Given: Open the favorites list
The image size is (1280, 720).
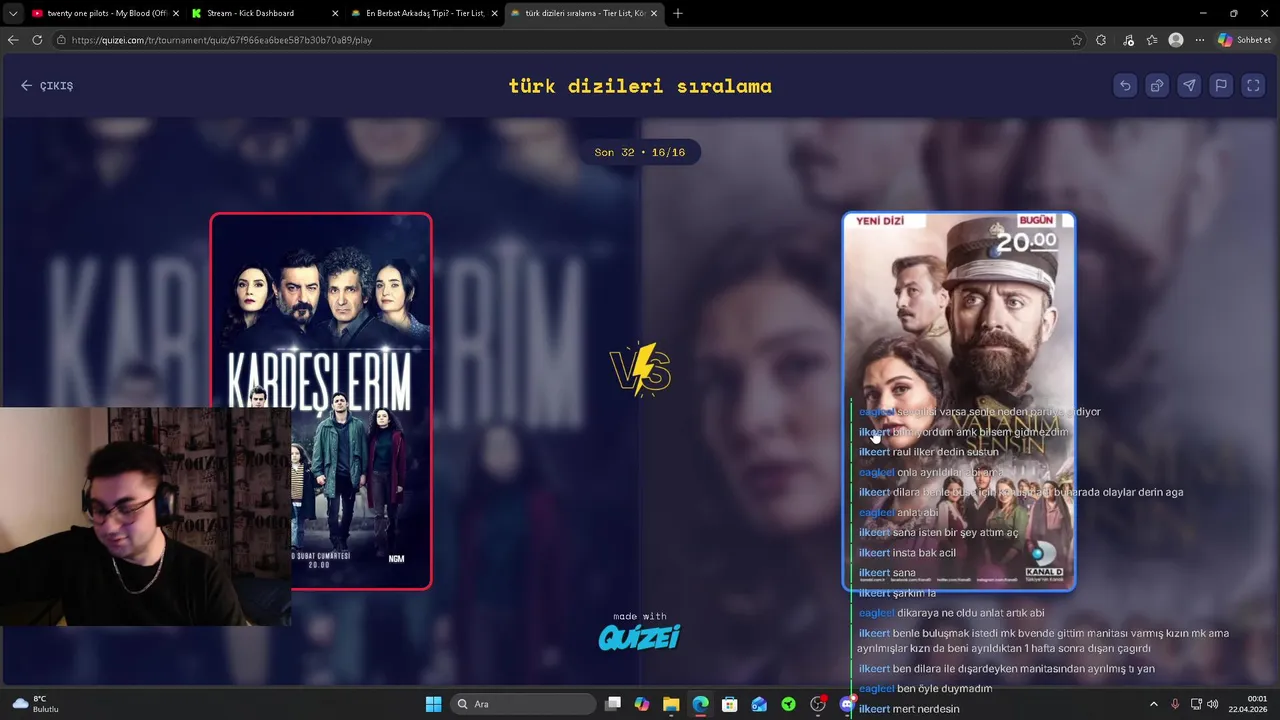Looking at the screenshot, I should pyautogui.click(x=1152, y=40).
